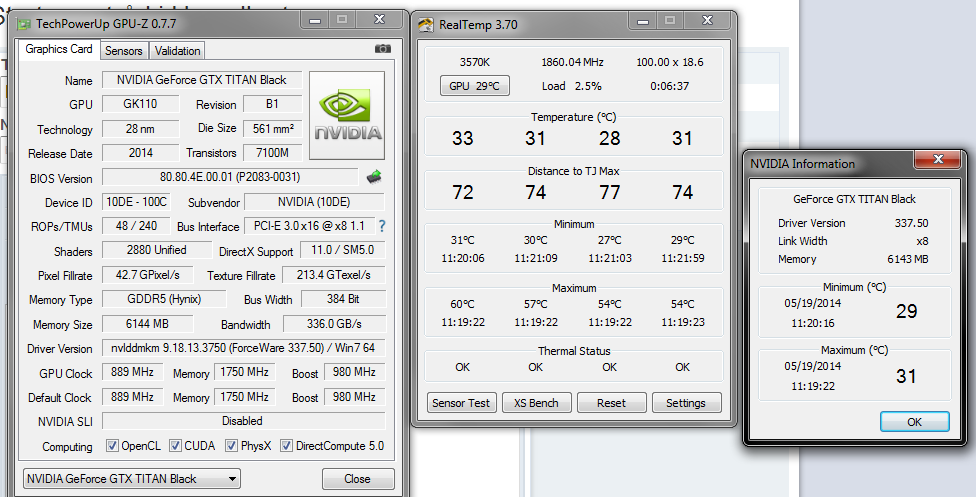Viewport: 976px width, 497px height.
Task: Toggle the DirectCompute 5.0 checkbox
Action: click(x=286, y=445)
